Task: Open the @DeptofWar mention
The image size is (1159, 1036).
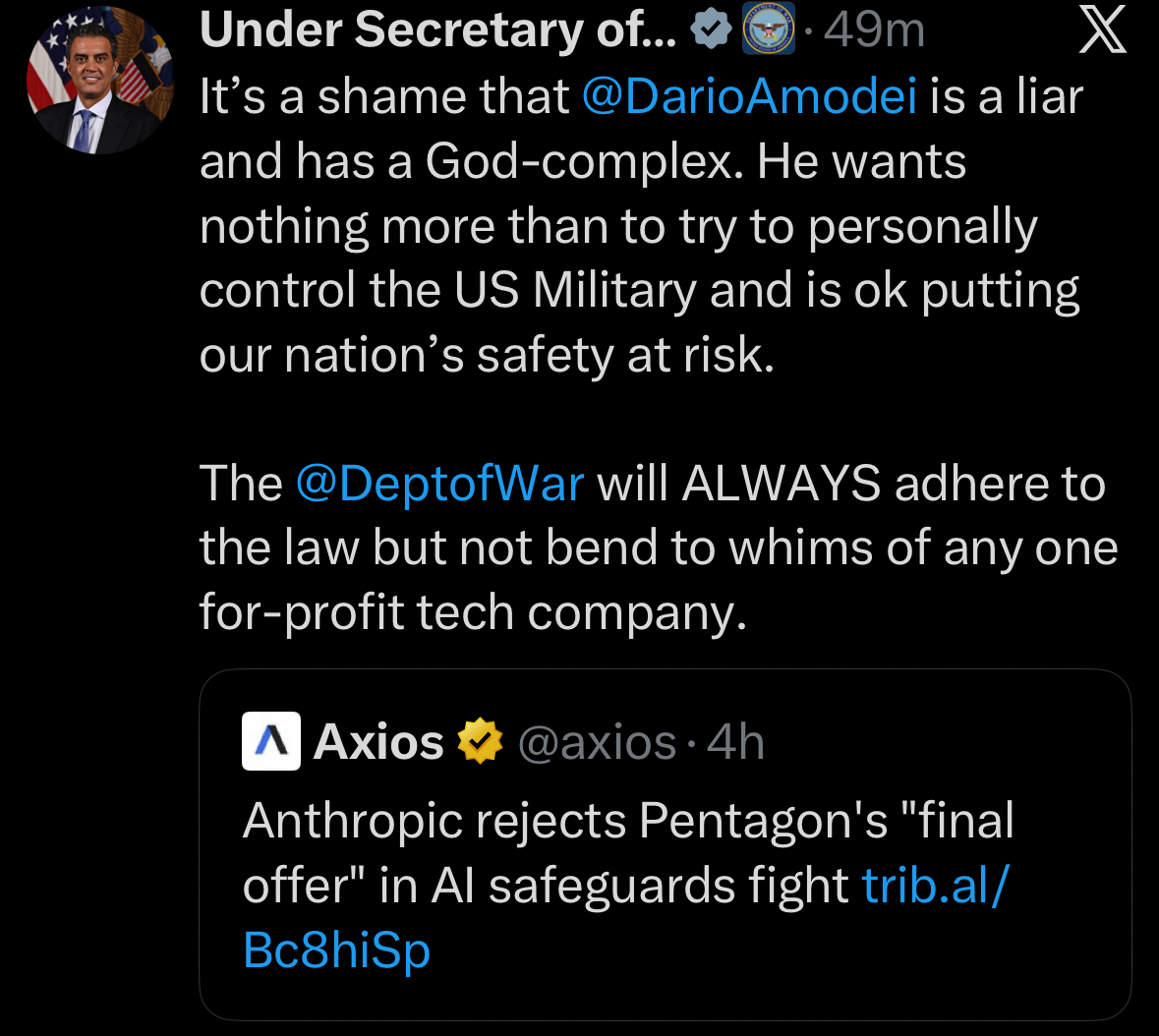Action: 439,484
